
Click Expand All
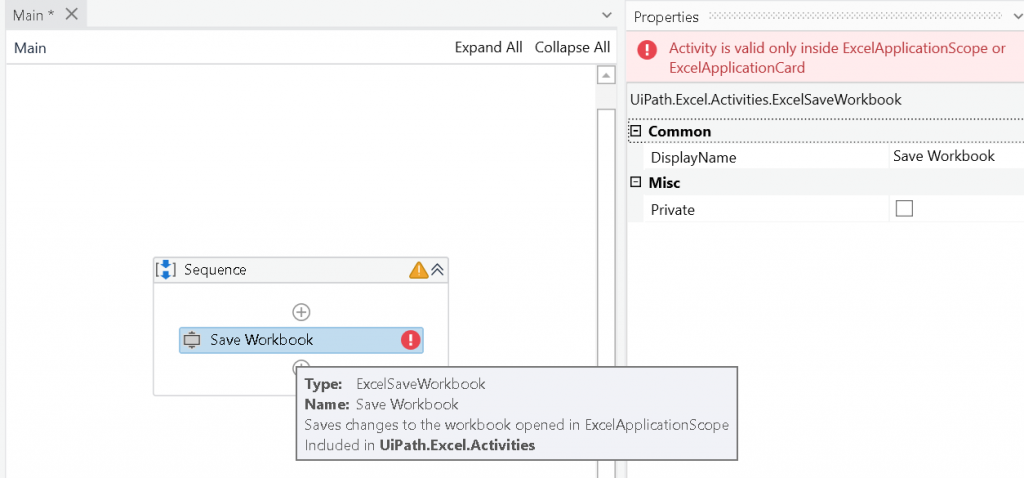pyautogui.click(x=488, y=48)
